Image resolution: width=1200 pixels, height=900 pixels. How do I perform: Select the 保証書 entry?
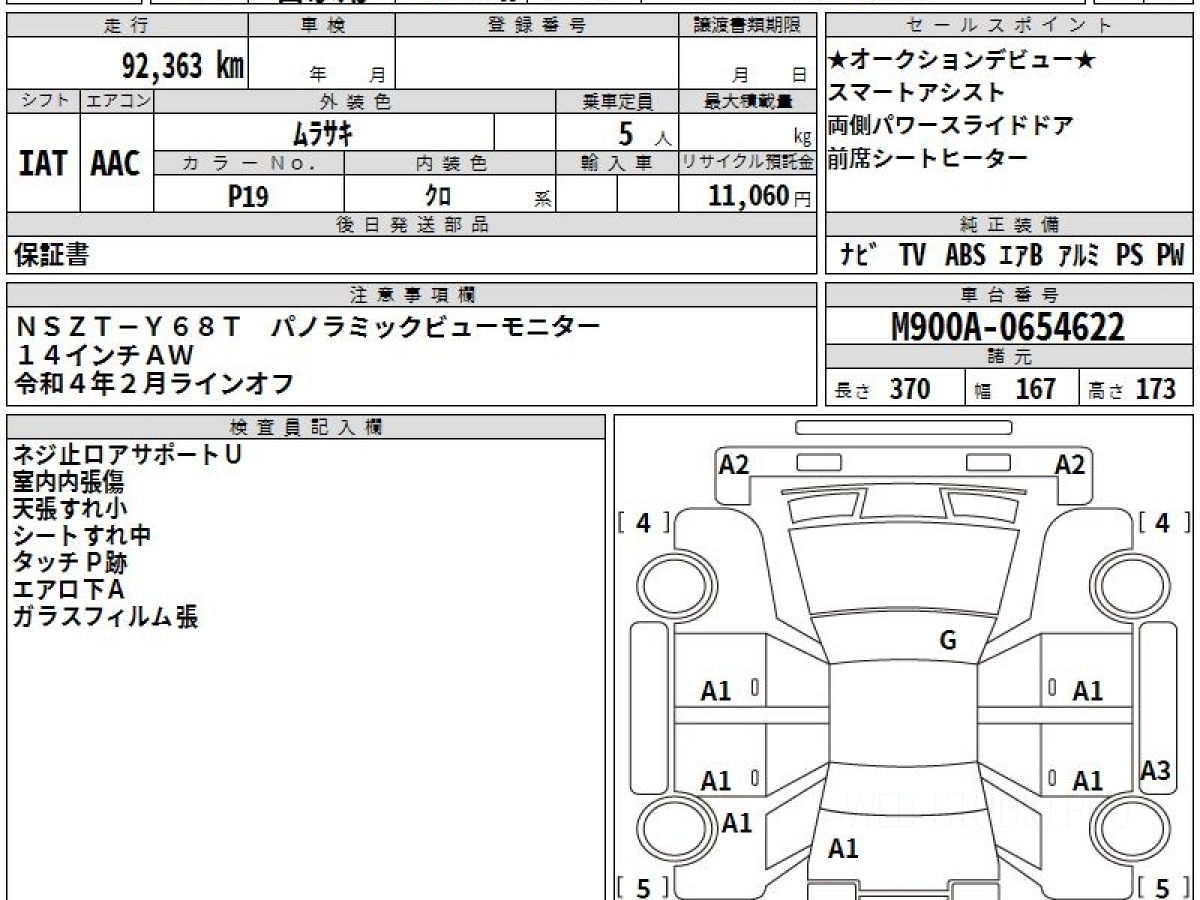tap(51, 255)
